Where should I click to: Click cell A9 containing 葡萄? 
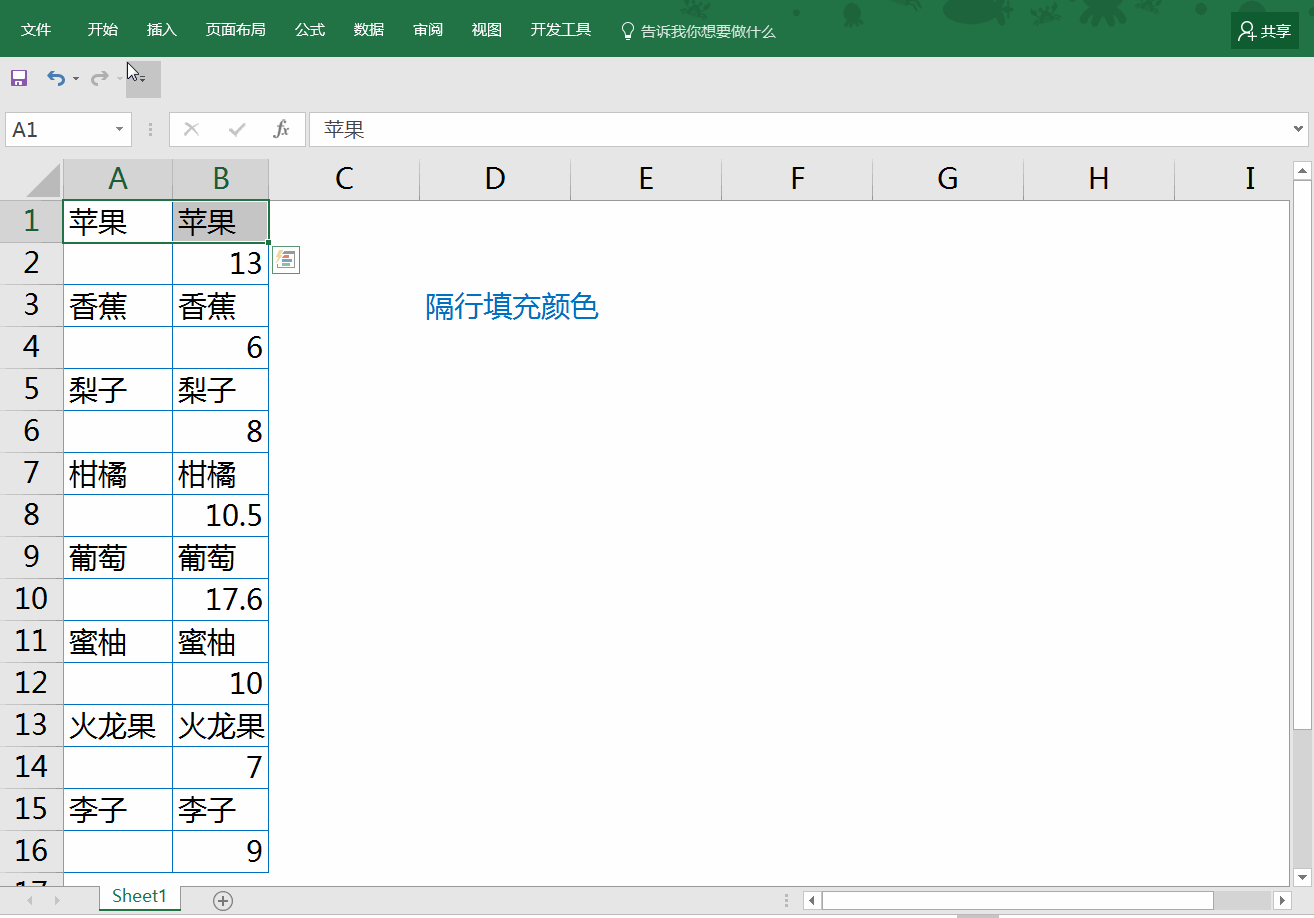tap(118, 557)
